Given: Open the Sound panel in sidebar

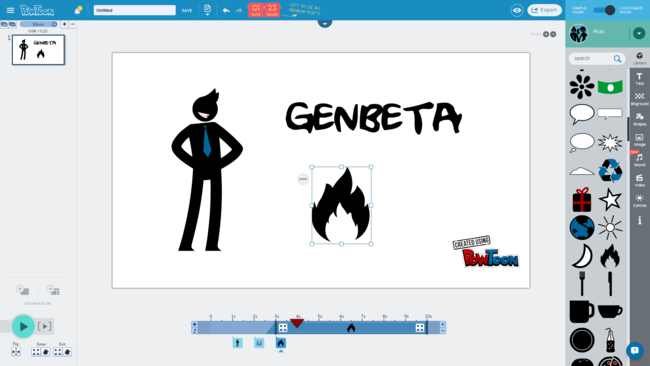Looking at the screenshot, I should tap(639, 160).
